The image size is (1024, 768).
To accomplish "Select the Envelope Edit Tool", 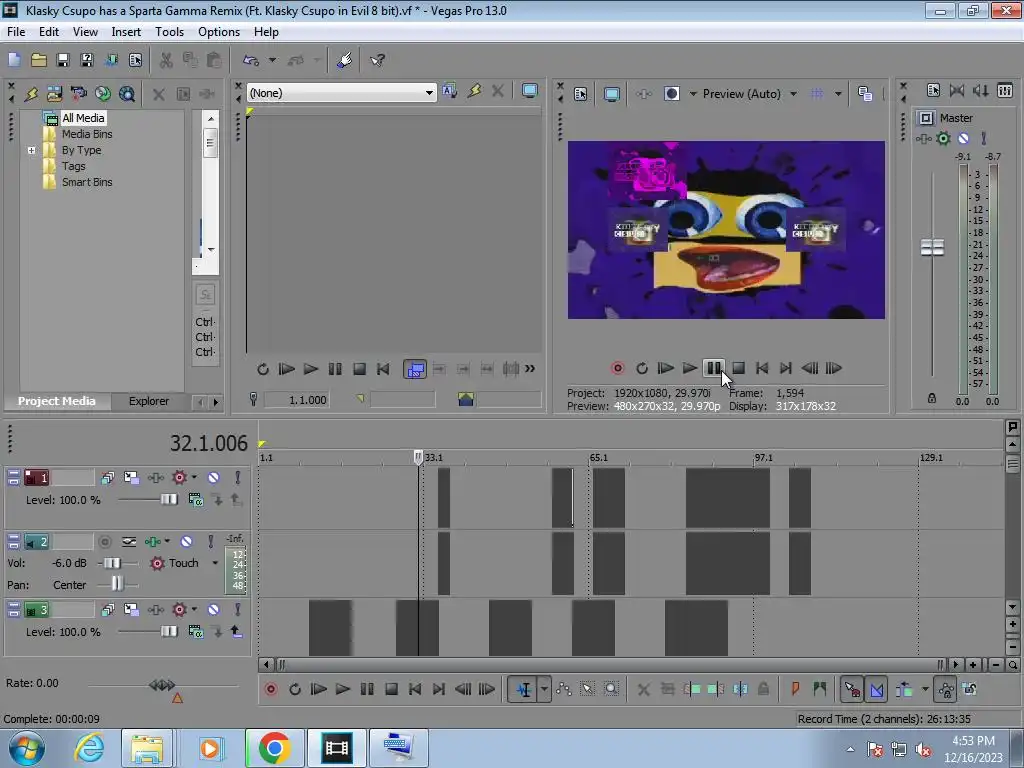I will [x=564, y=689].
